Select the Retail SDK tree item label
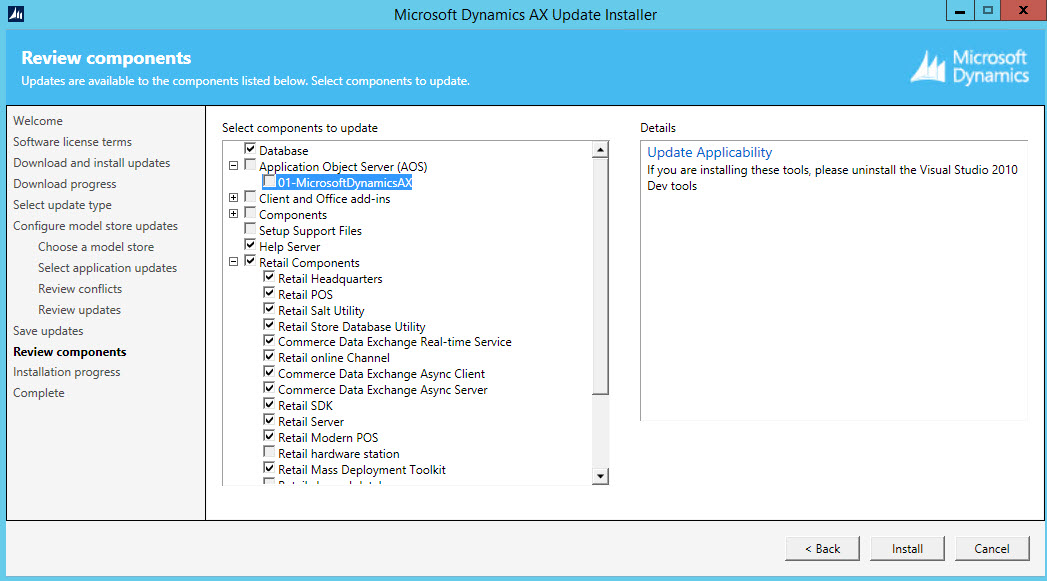The width and height of the screenshot is (1047, 581). pos(305,406)
